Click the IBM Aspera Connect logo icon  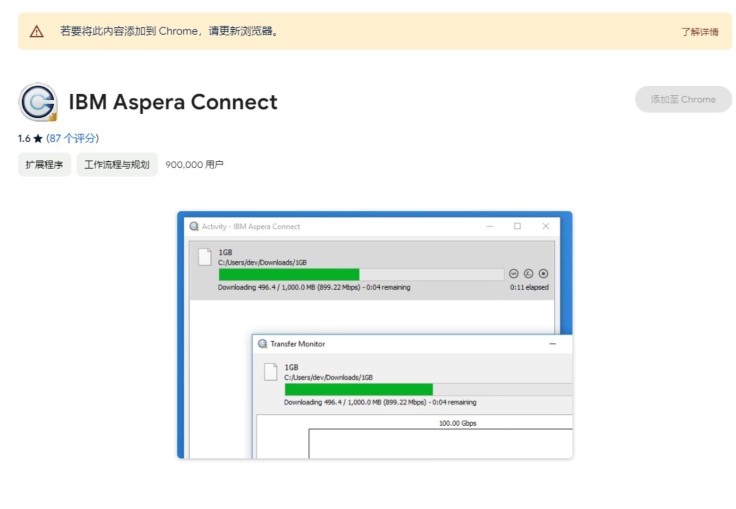coord(38,102)
